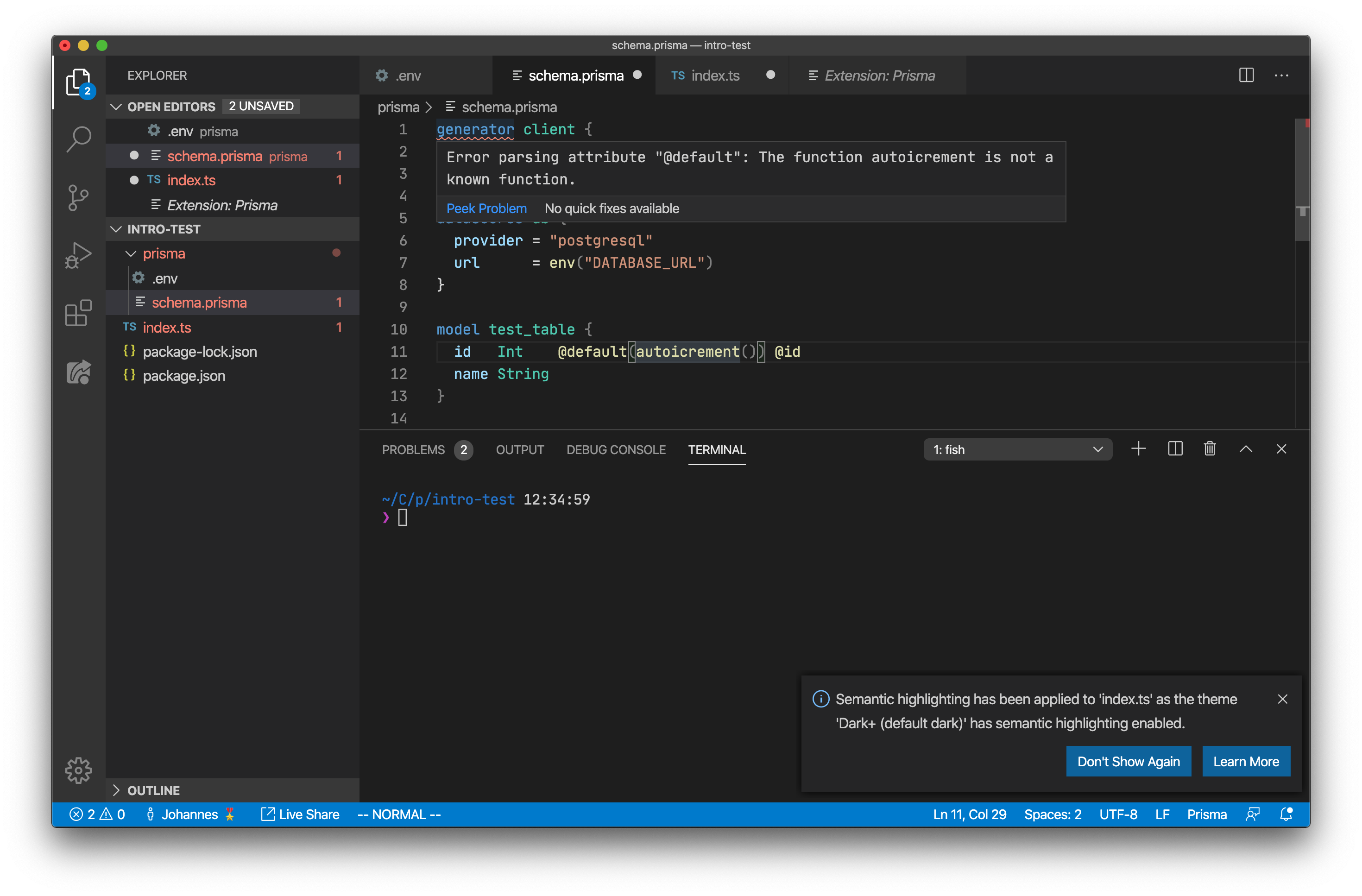Click the Don't Show Again button
Viewport: 1362px width, 896px height.
(1128, 761)
